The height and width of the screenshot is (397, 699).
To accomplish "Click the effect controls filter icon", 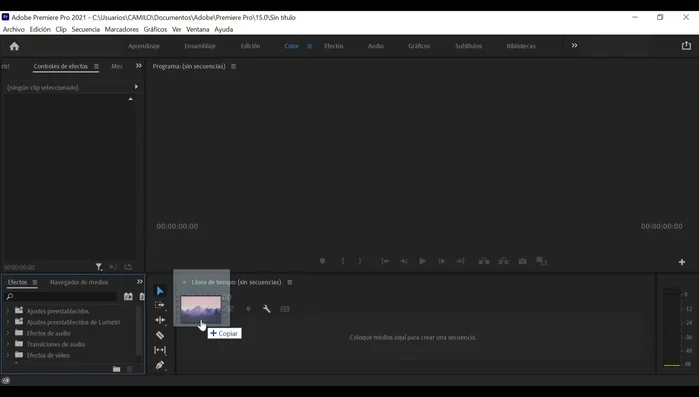I will (99, 267).
